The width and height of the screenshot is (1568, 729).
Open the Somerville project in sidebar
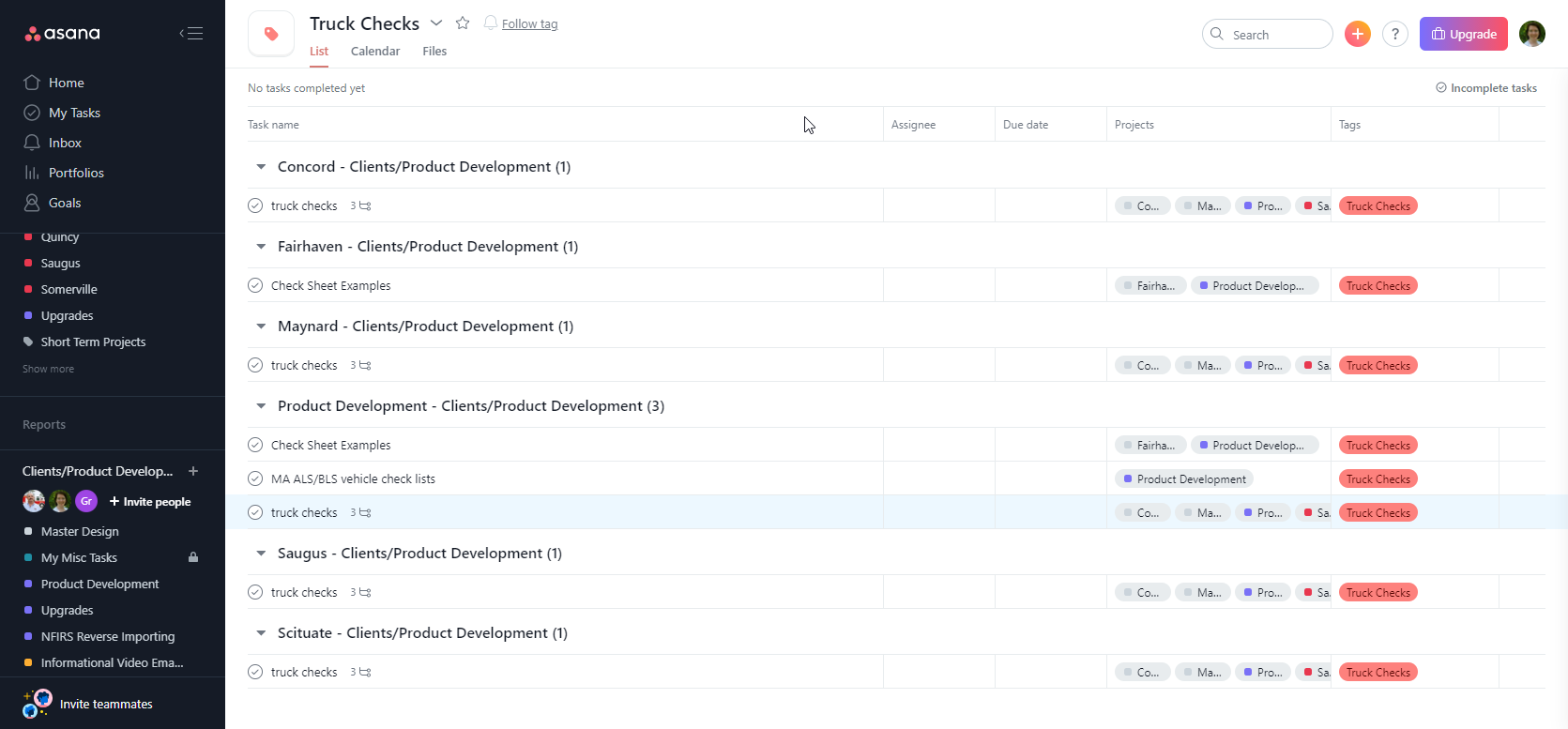(x=69, y=289)
